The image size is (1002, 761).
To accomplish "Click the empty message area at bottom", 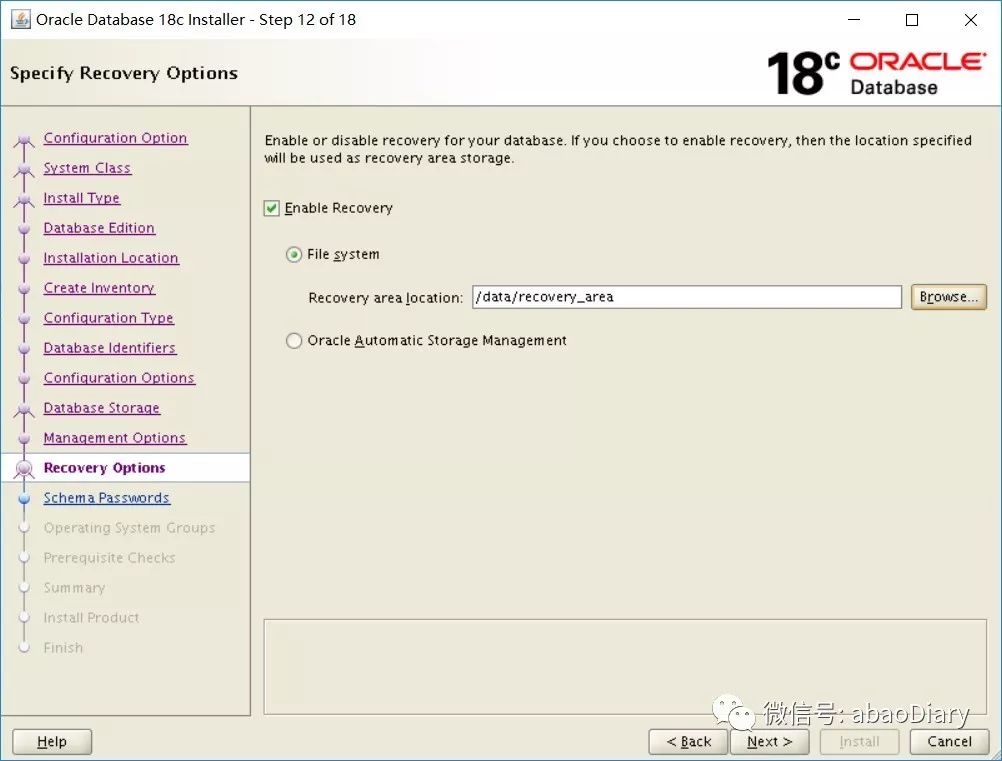I will pyautogui.click(x=625, y=666).
